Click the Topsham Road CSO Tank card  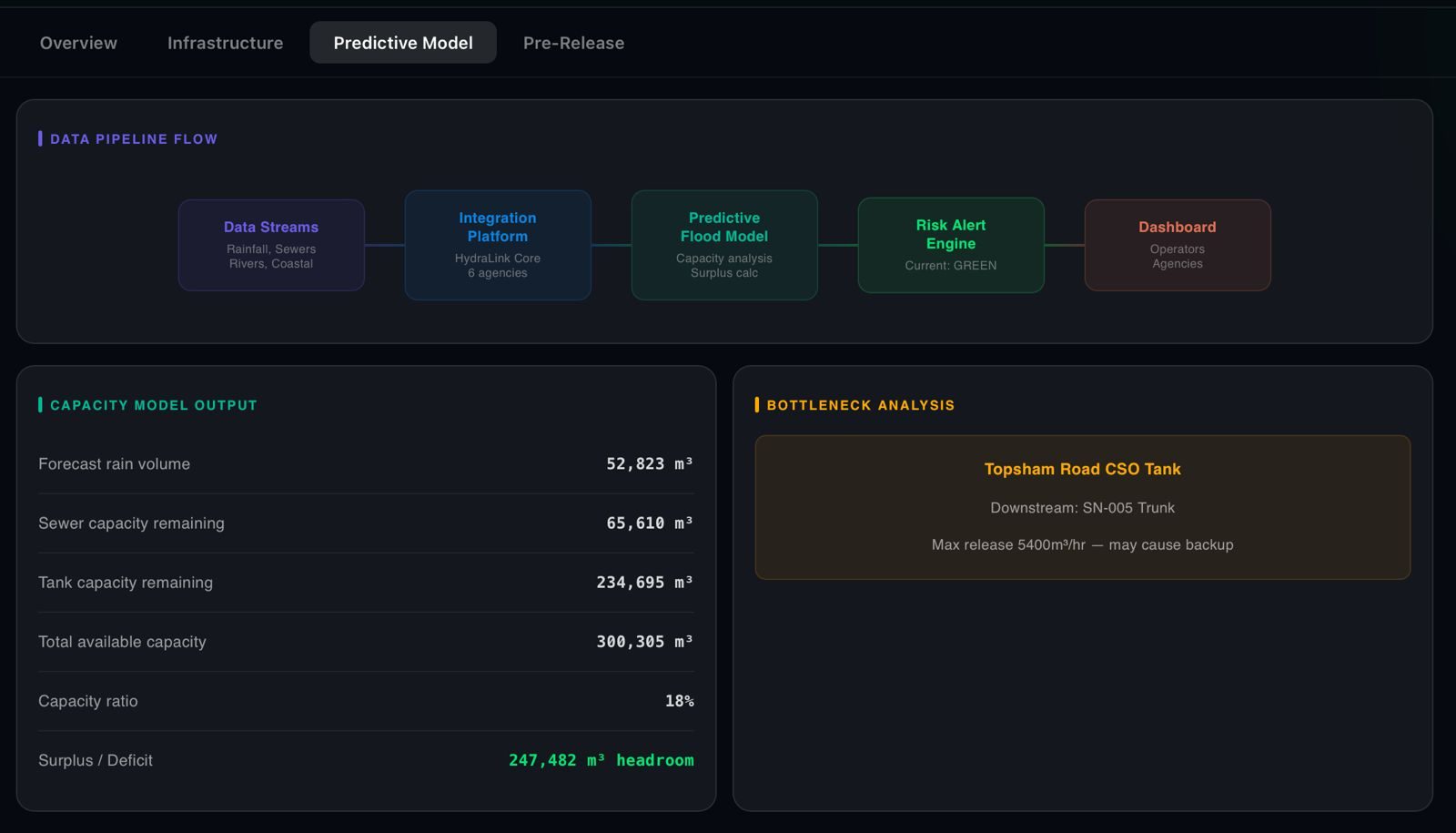pos(1083,507)
